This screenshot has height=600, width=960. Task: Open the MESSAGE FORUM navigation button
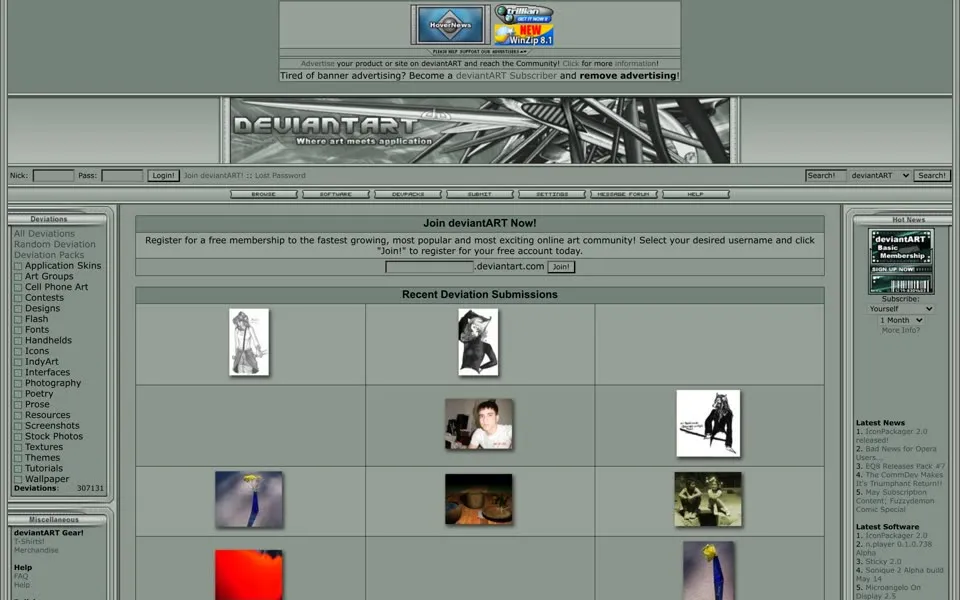pos(624,194)
